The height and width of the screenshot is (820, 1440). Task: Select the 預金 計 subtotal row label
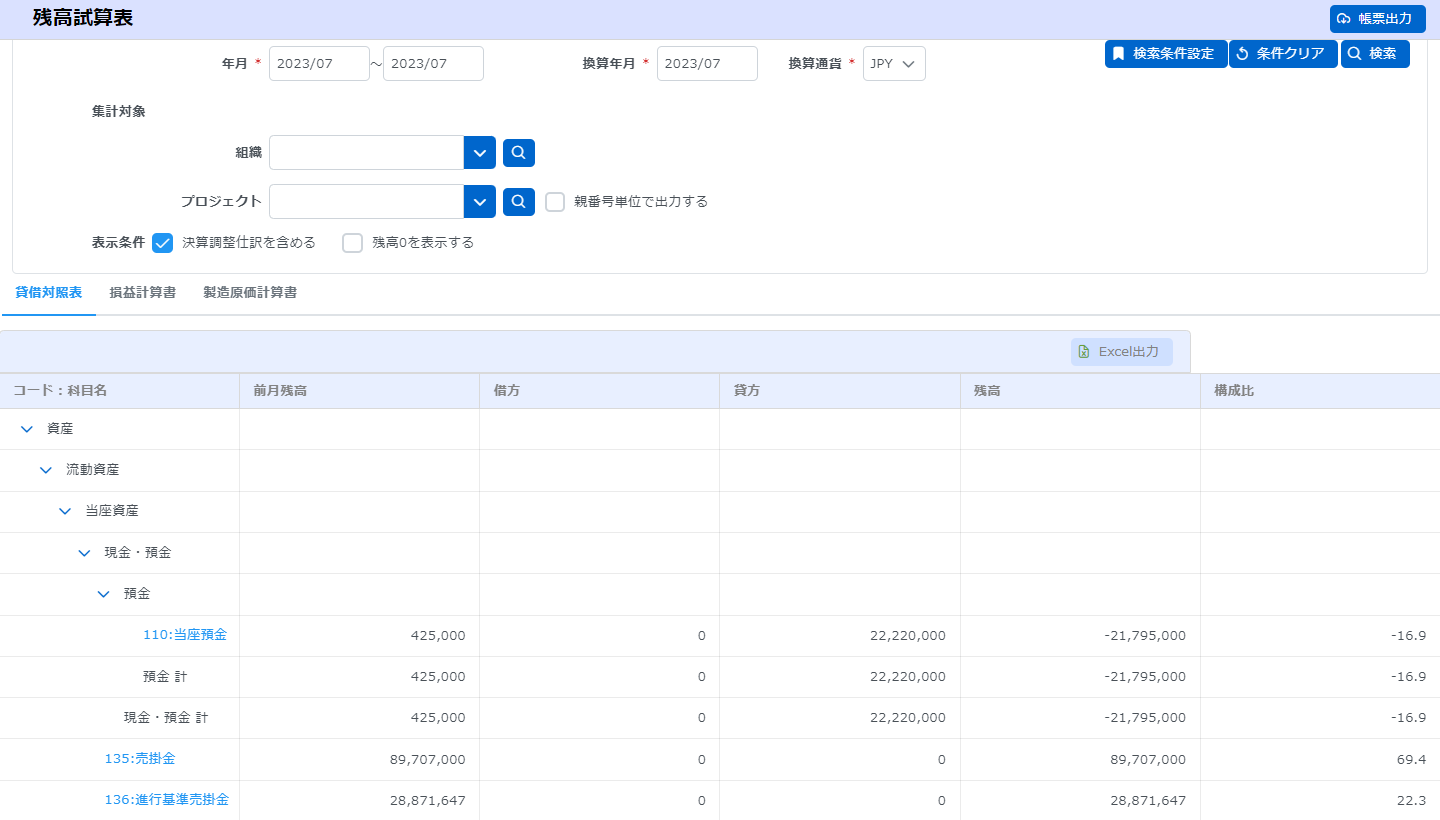pyautogui.click(x=165, y=677)
